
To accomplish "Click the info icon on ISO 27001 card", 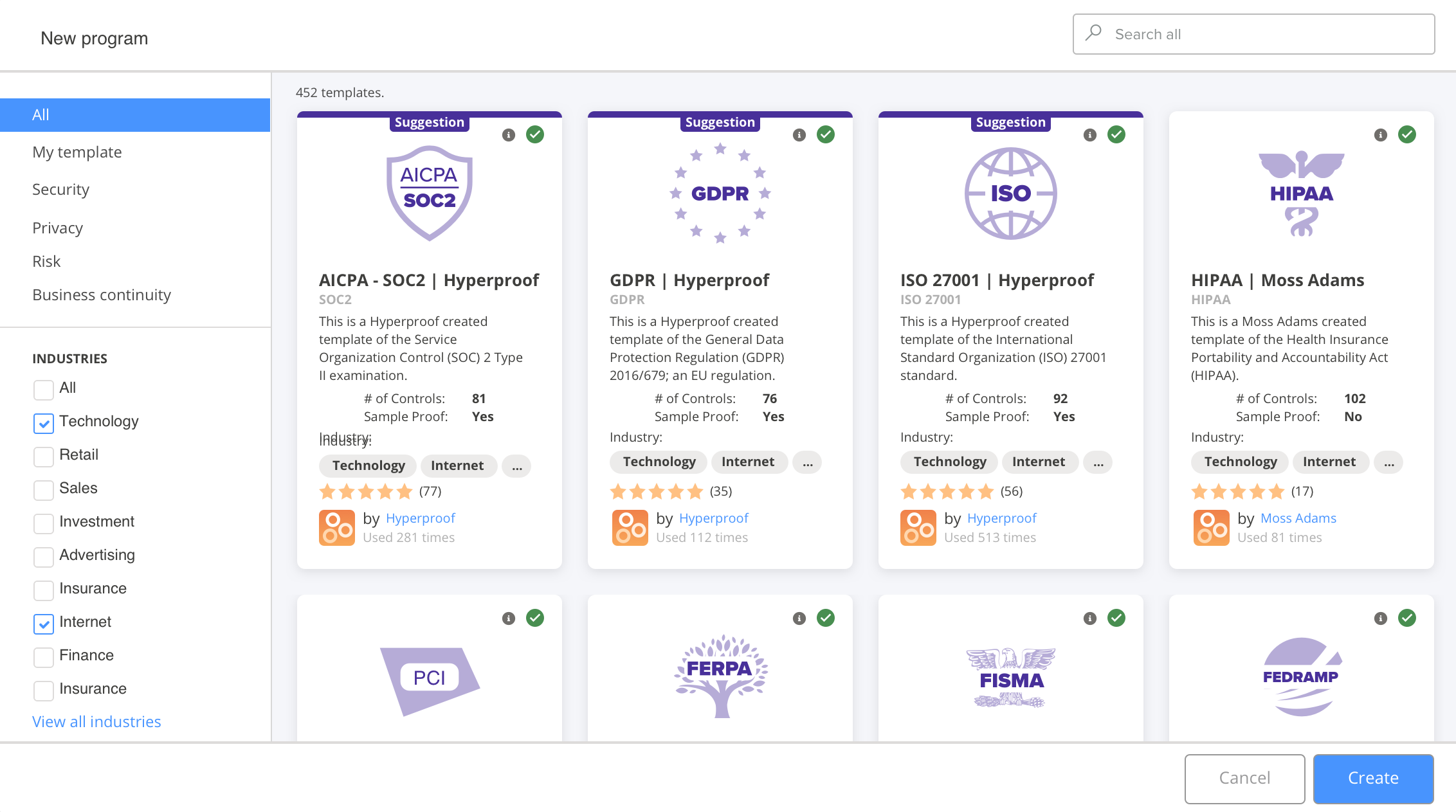I will (x=1090, y=135).
